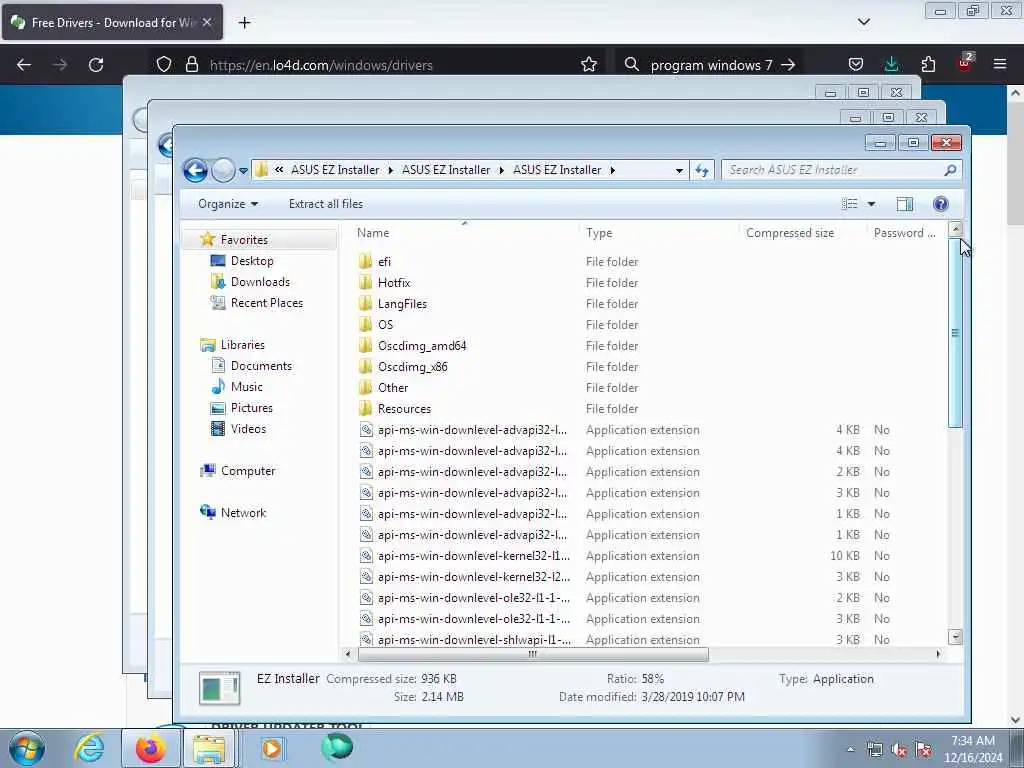The height and width of the screenshot is (768, 1024).
Task: Open List all tabs dropdown in Firefox
Action: coord(863,22)
